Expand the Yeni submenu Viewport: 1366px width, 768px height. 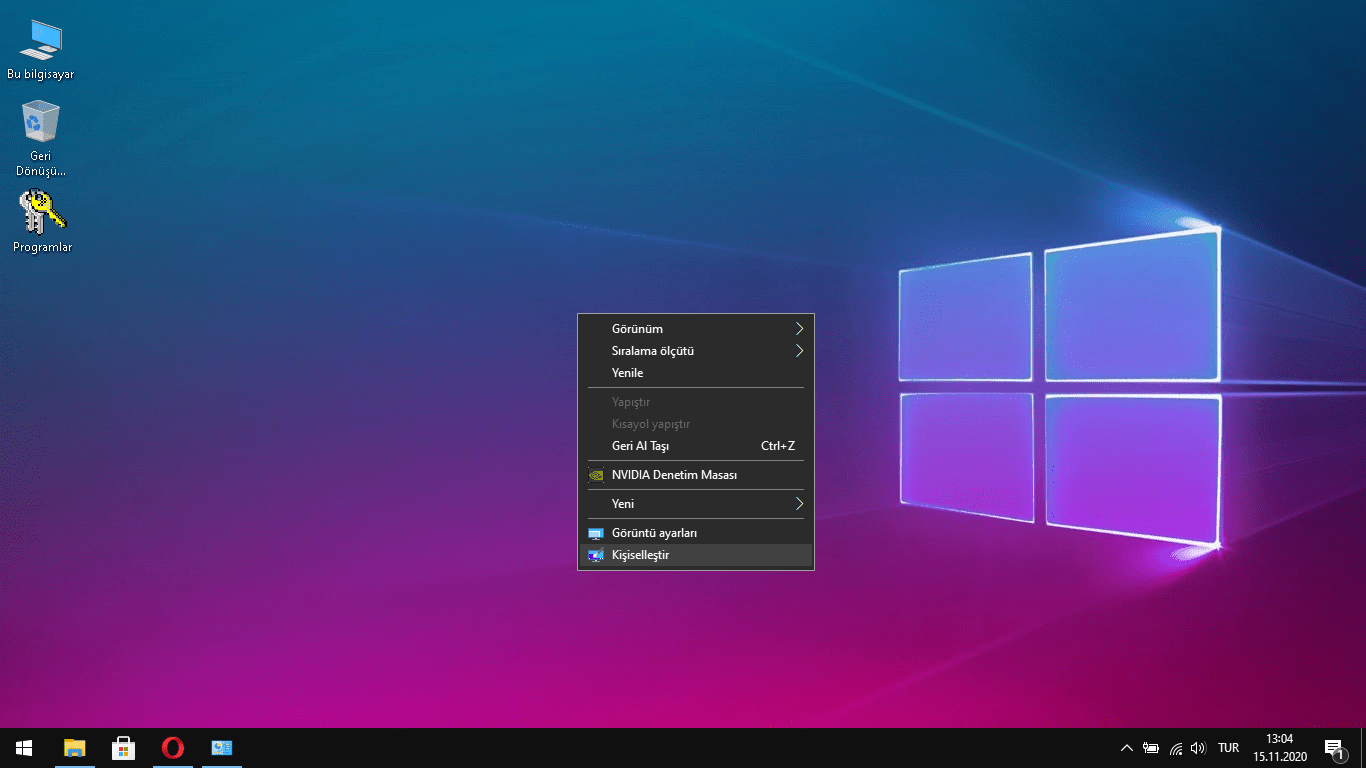coord(696,504)
